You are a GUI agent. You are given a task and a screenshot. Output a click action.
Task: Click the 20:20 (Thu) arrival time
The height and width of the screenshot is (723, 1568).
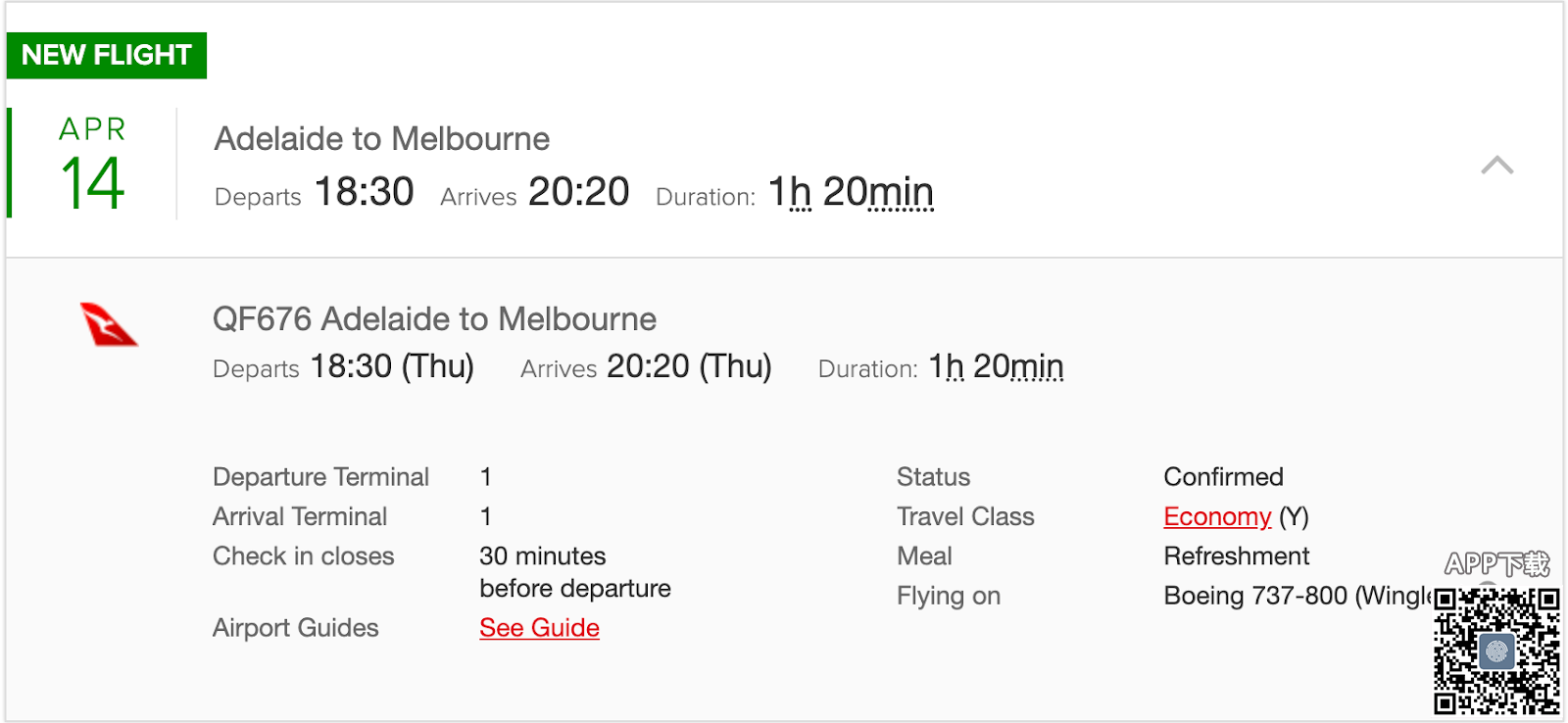point(689,366)
